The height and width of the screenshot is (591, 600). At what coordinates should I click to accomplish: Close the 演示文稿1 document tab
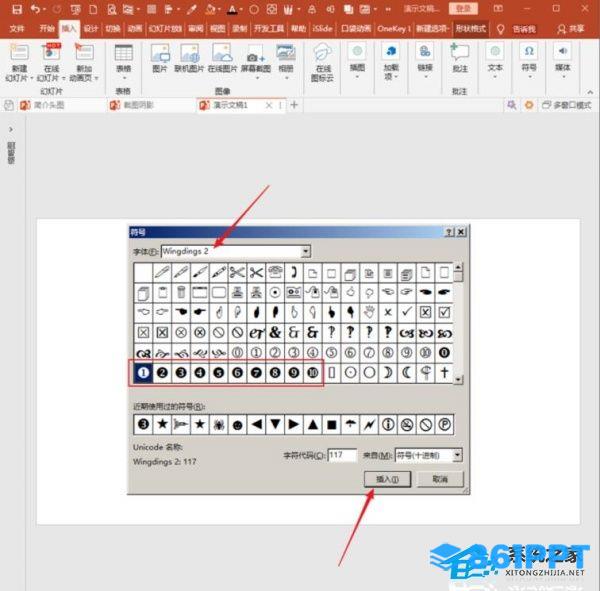pos(269,105)
